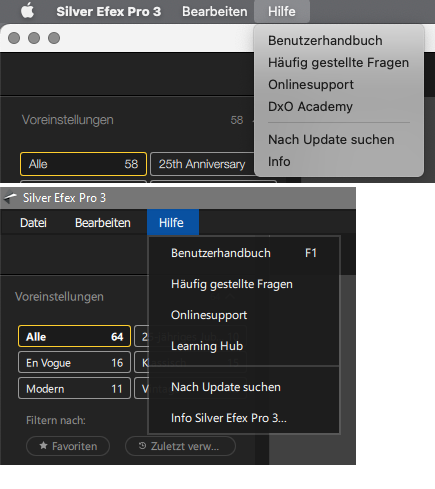Open the Apple menu
Image resolution: width=435 pixels, height=489 pixels.
point(27,11)
